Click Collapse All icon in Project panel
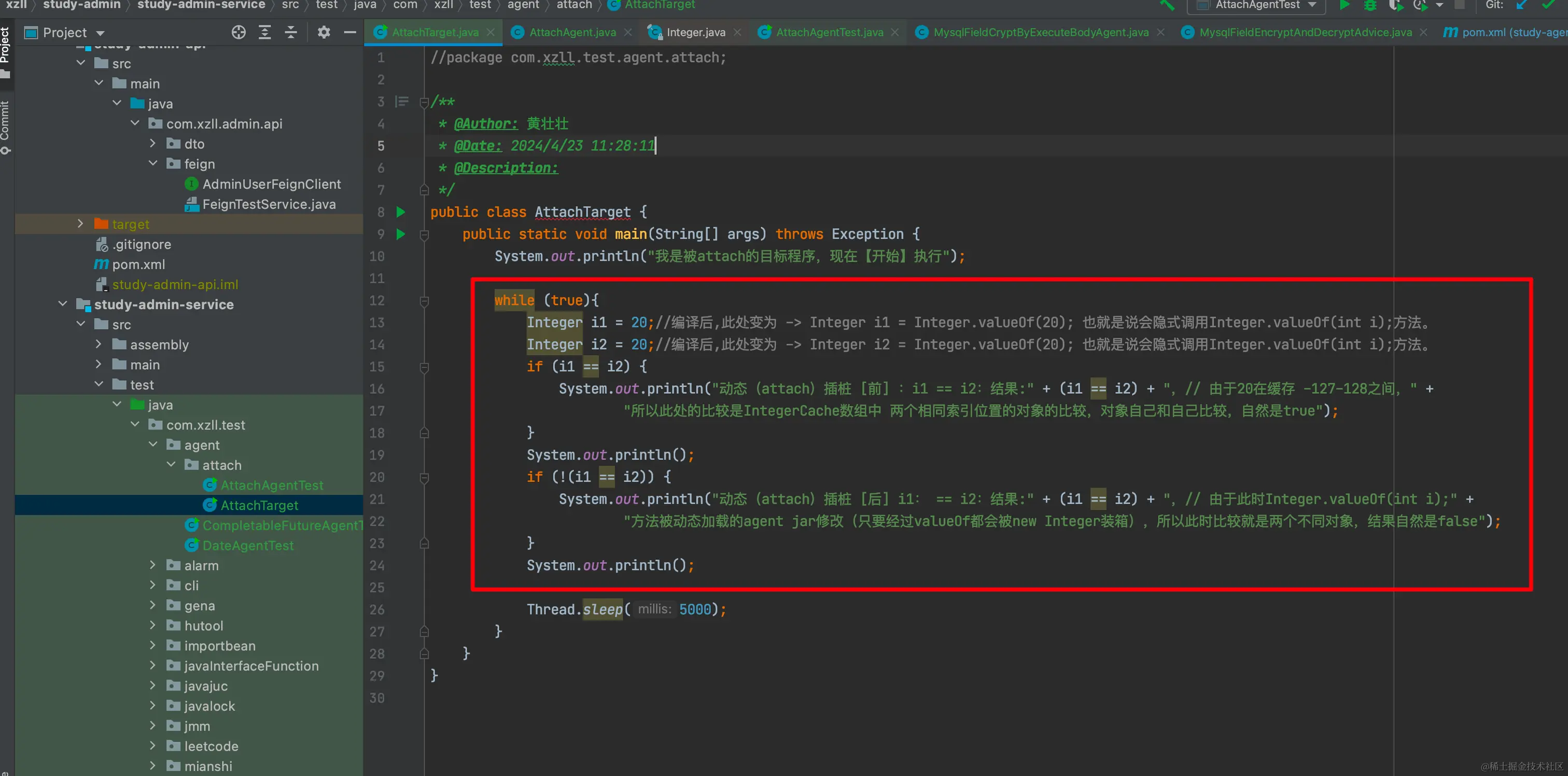 click(291, 32)
